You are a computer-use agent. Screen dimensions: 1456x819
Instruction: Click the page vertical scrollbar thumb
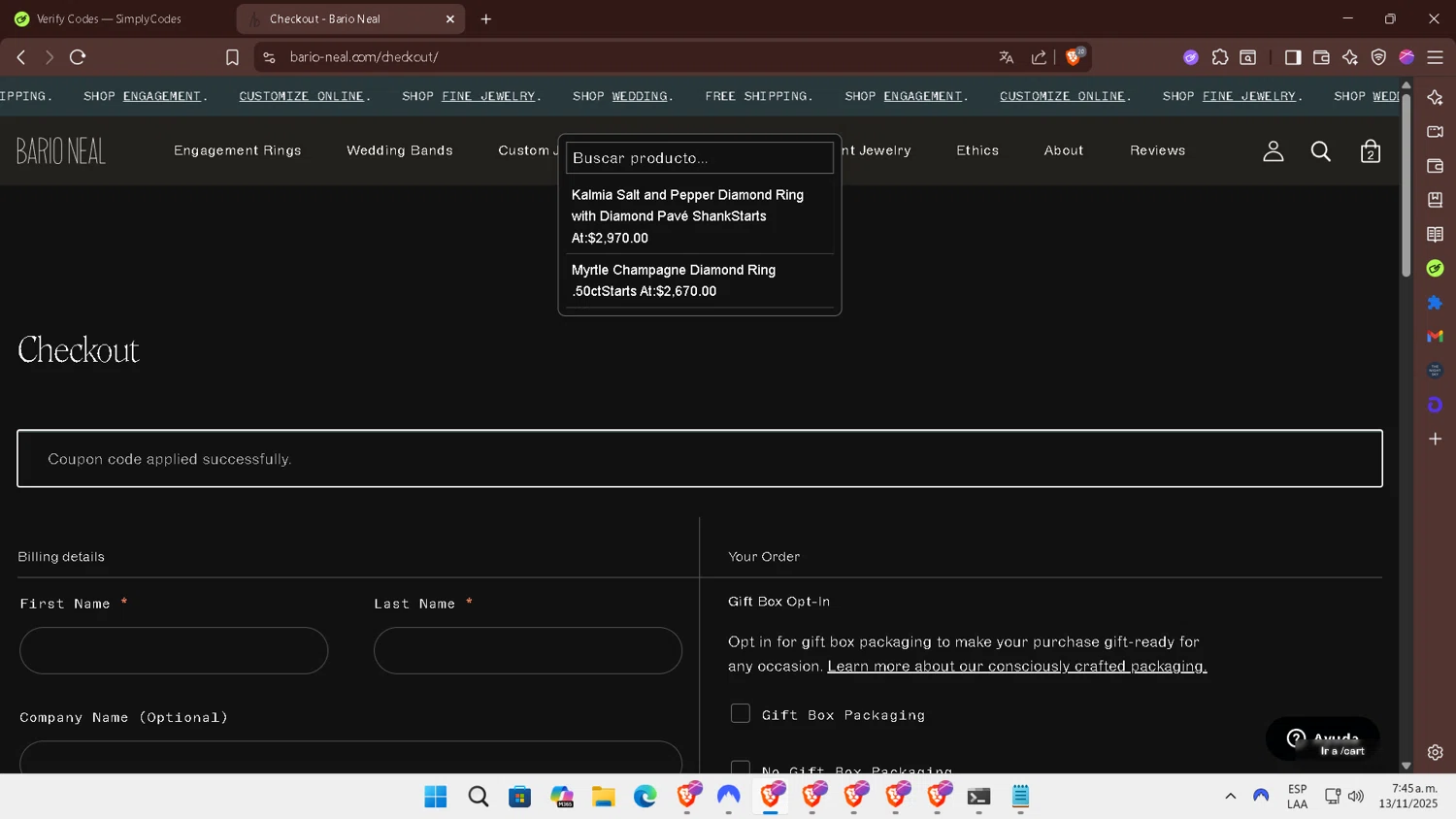[1406, 184]
